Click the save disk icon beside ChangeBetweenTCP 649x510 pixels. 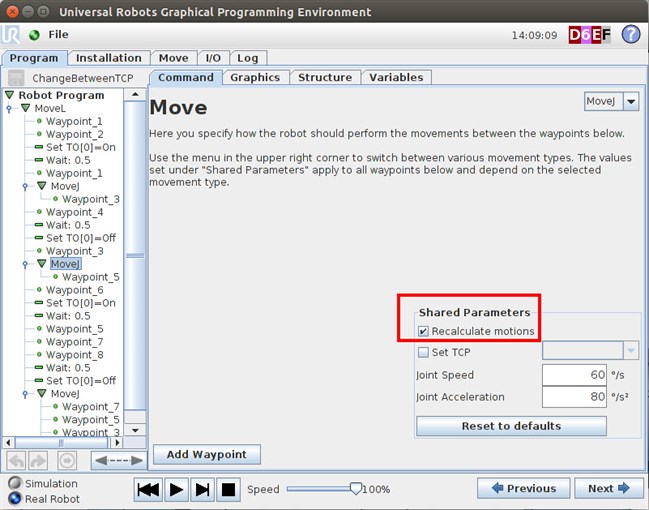coord(16,78)
